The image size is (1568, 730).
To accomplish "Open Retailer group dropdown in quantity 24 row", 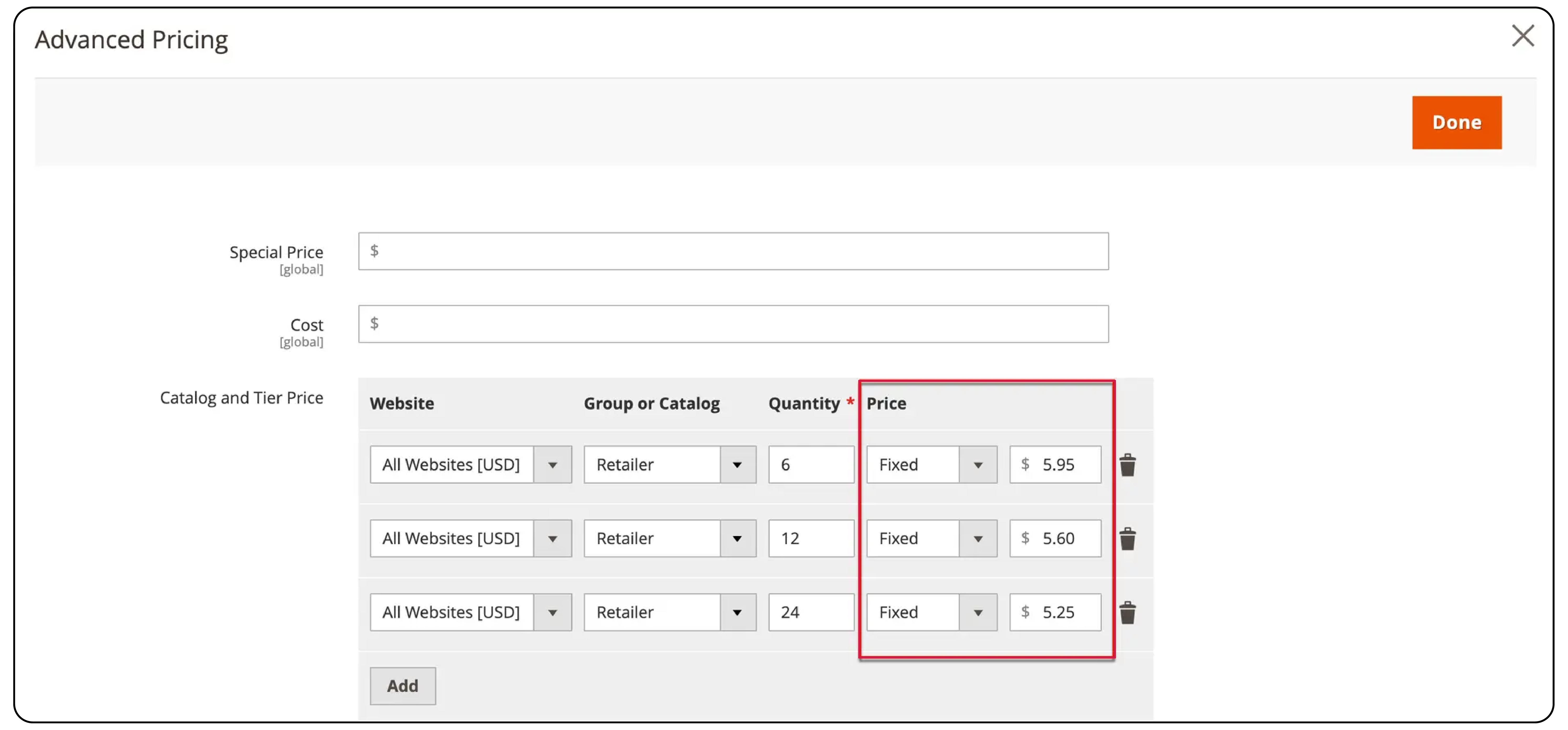I will point(670,612).
